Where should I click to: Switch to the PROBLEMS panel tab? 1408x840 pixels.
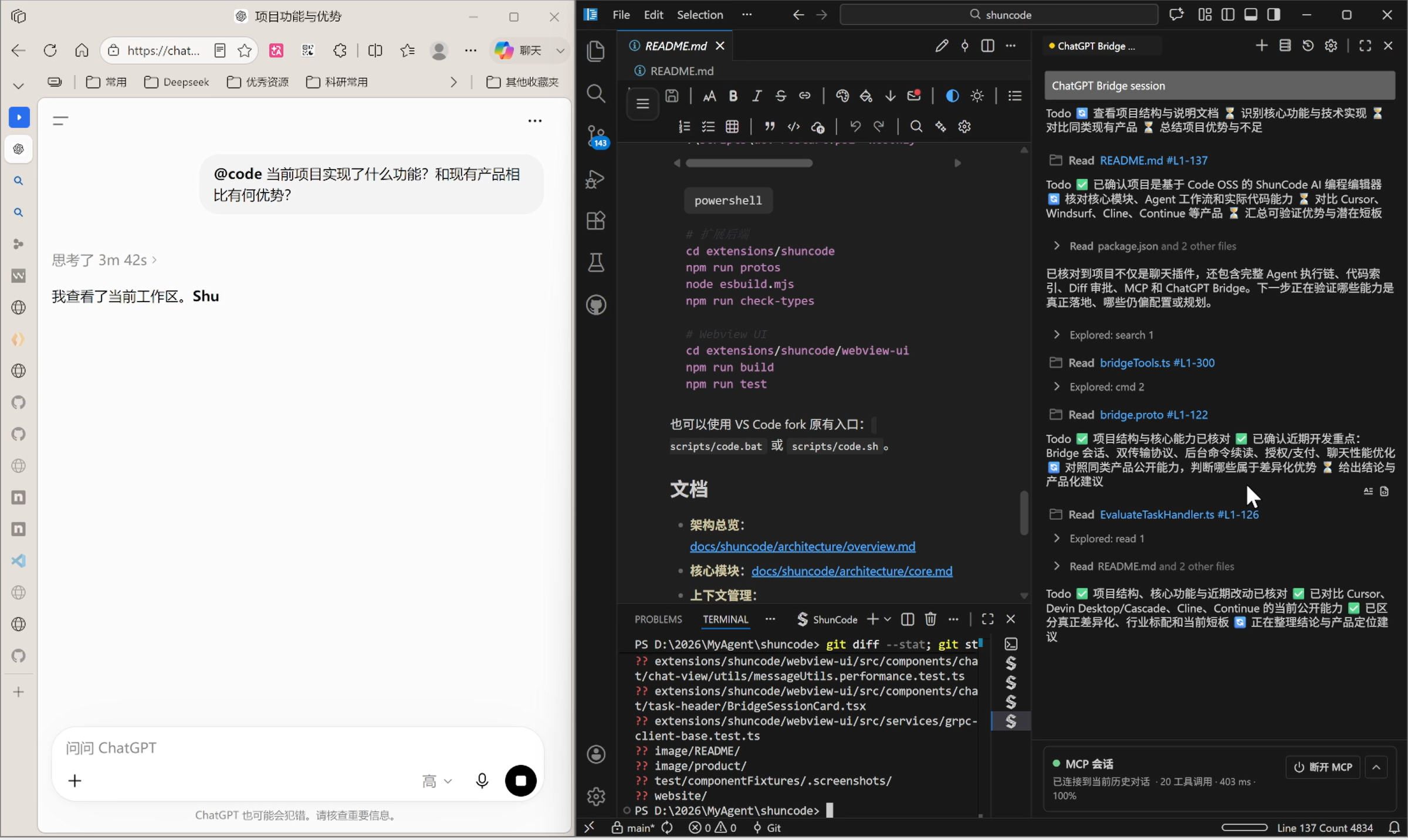click(658, 619)
